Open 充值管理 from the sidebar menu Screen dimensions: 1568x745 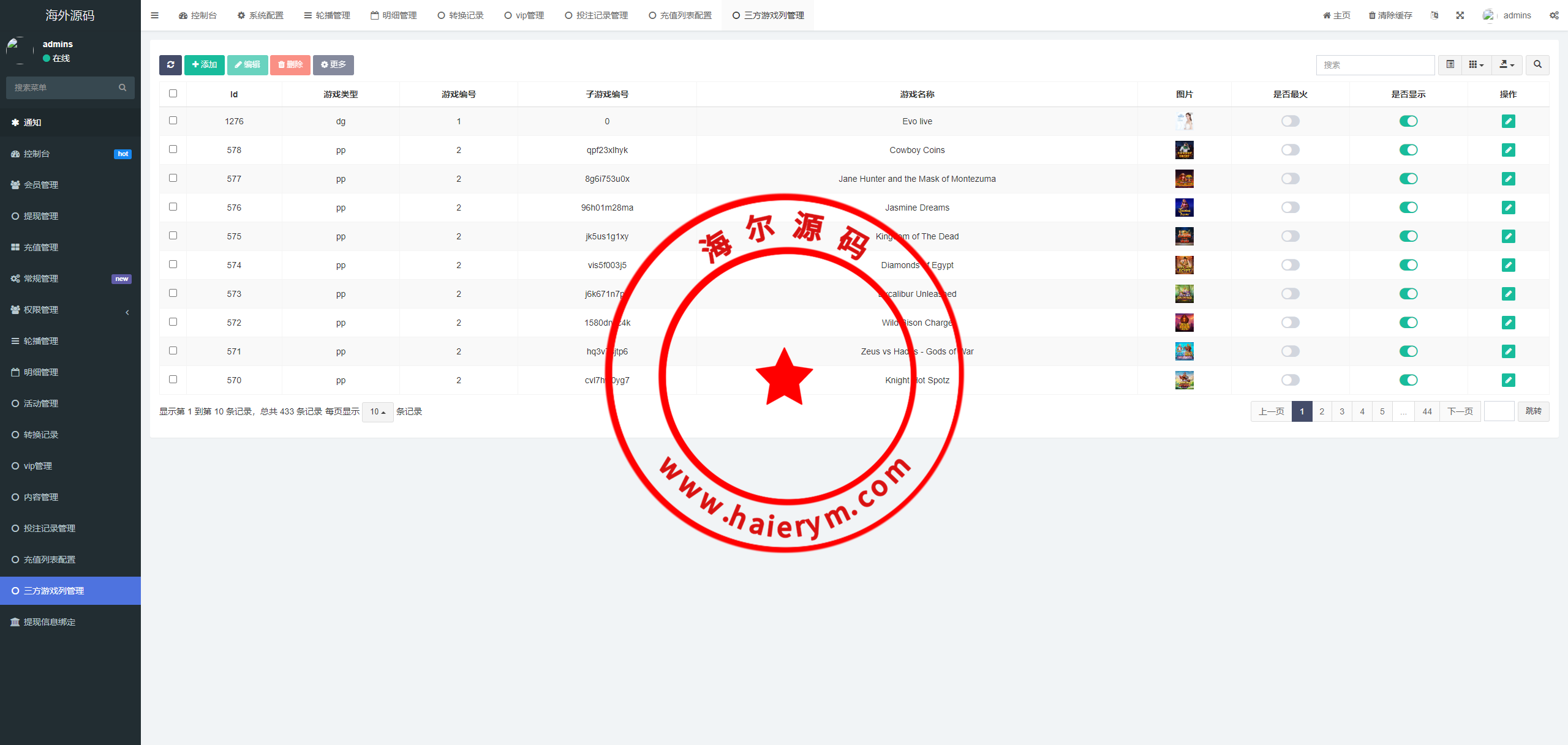pyautogui.click(x=70, y=247)
